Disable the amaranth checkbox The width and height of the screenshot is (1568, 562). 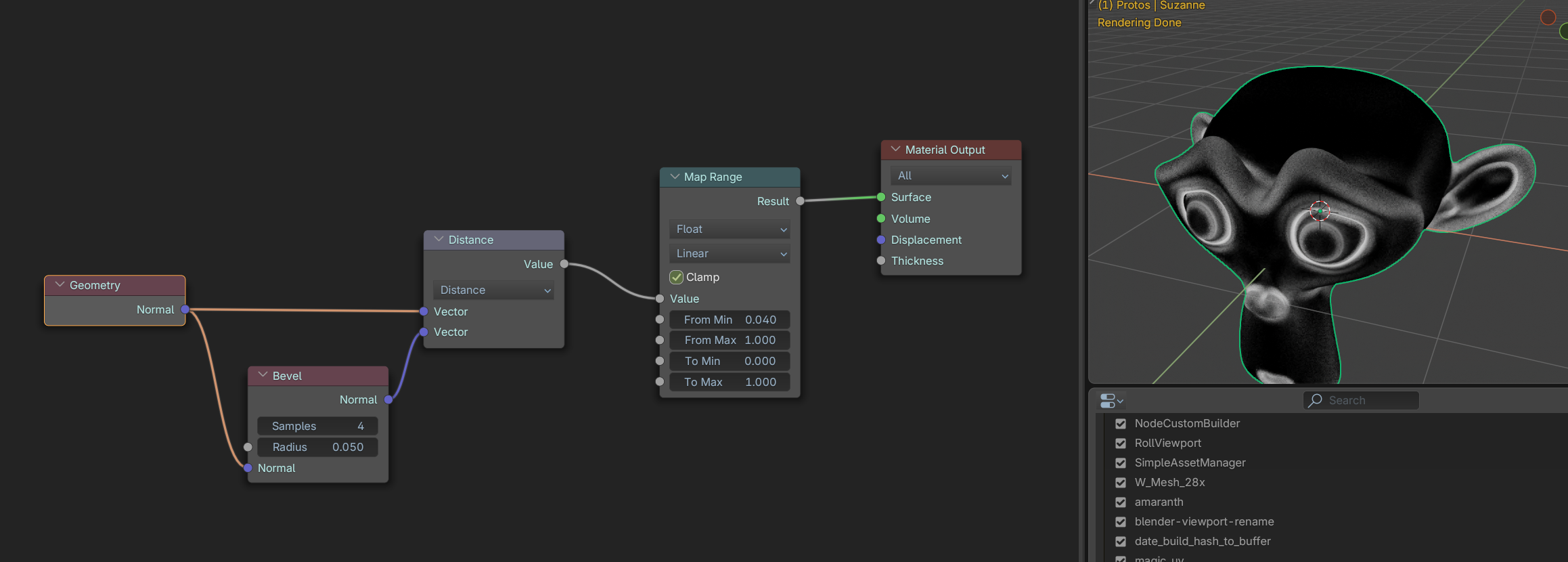[x=1121, y=502]
